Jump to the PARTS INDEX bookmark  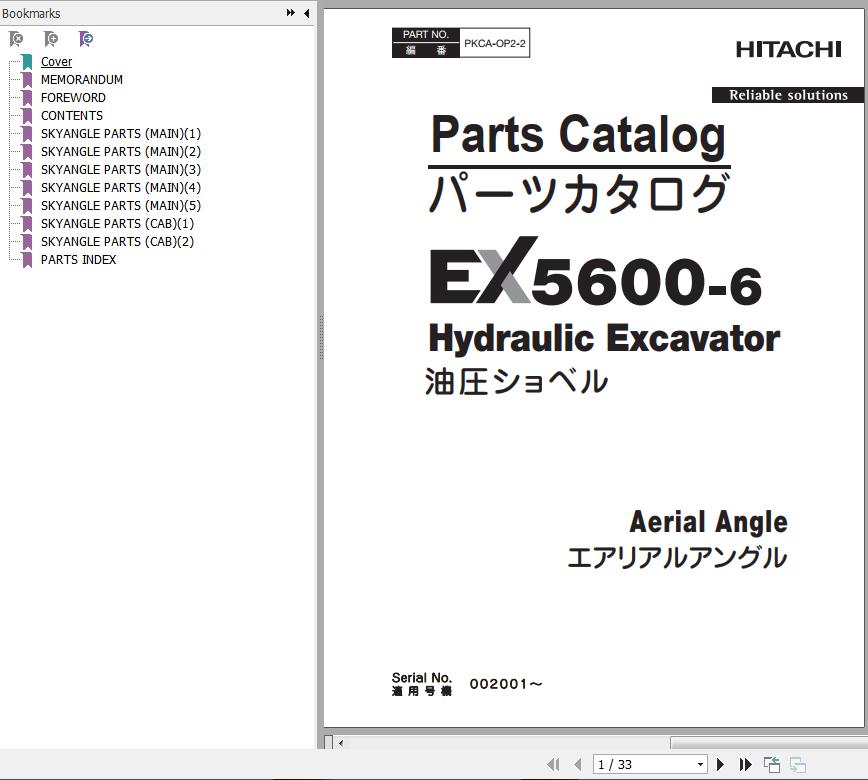pos(79,260)
